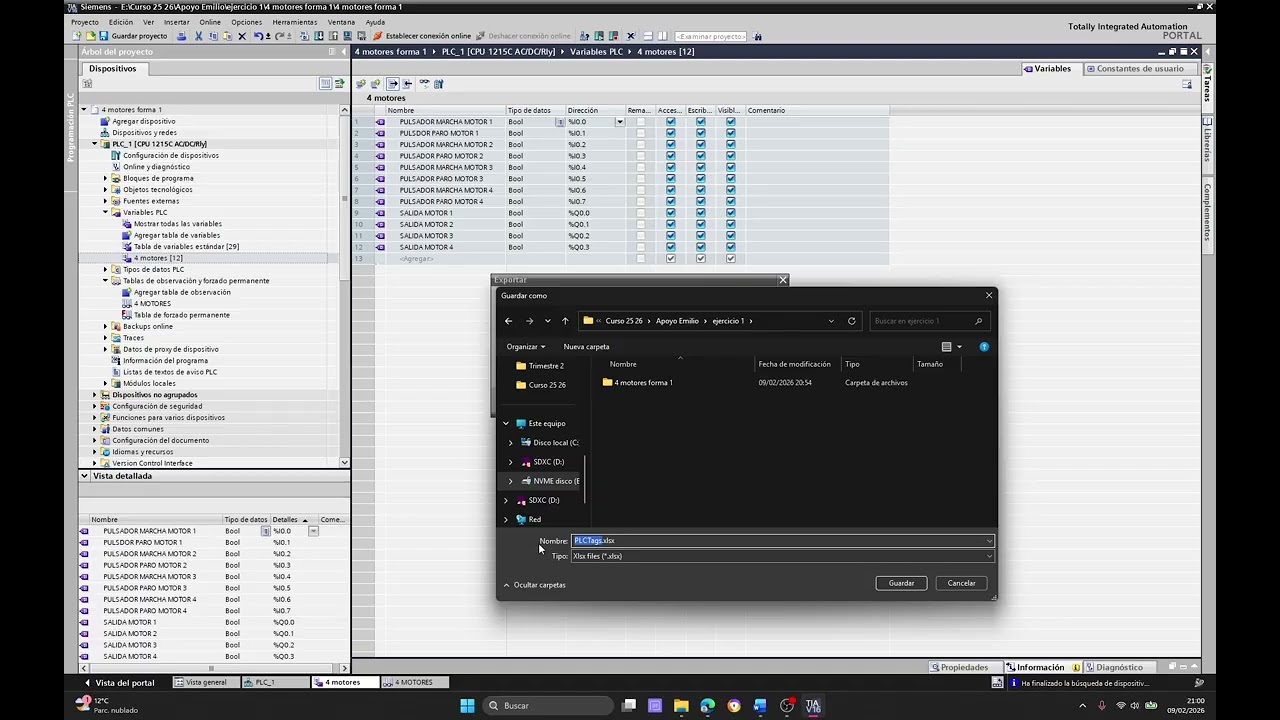Click the delete X icon in toolbar

[242, 36]
